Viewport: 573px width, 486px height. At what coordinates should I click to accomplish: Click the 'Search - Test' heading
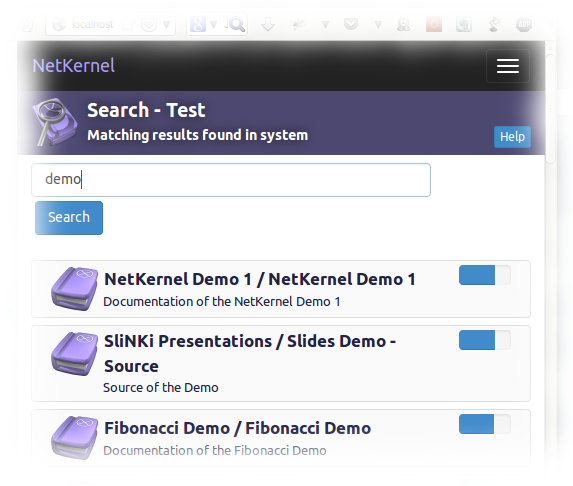click(146, 110)
